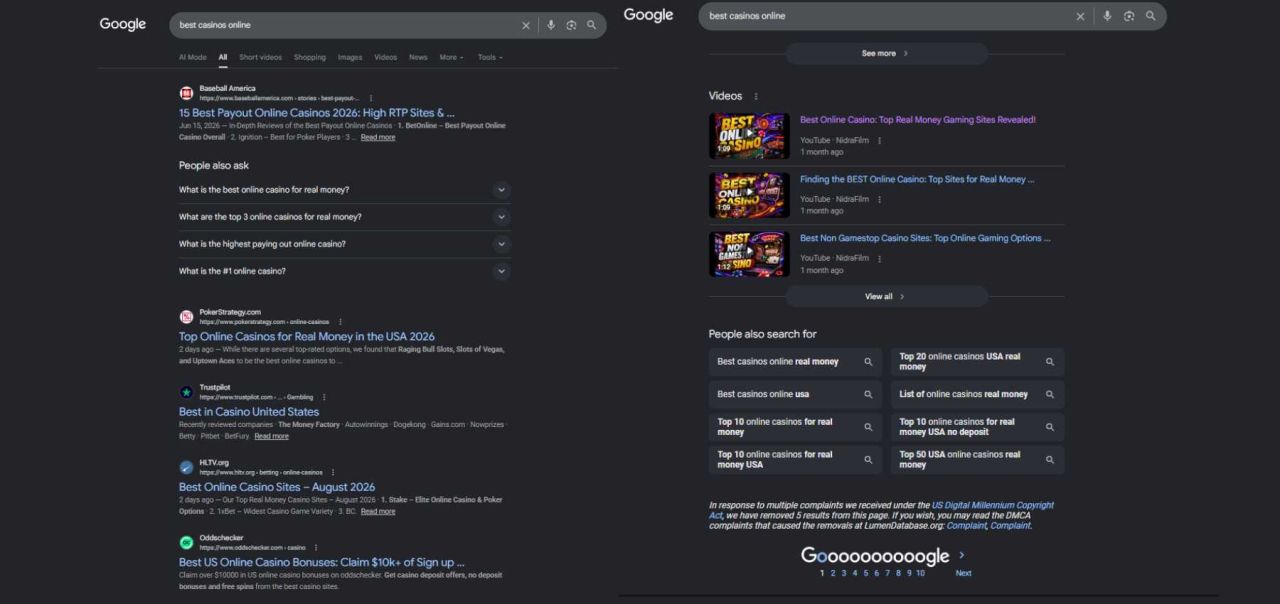1280x604 pixels.
Task: Click the HLTV.org favicon
Action: (x=186, y=467)
